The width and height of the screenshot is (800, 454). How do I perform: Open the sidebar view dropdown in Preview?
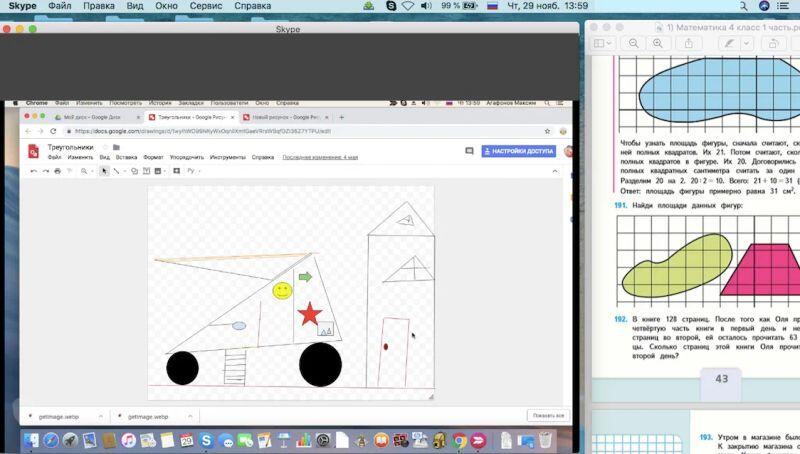[x=601, y=44]
